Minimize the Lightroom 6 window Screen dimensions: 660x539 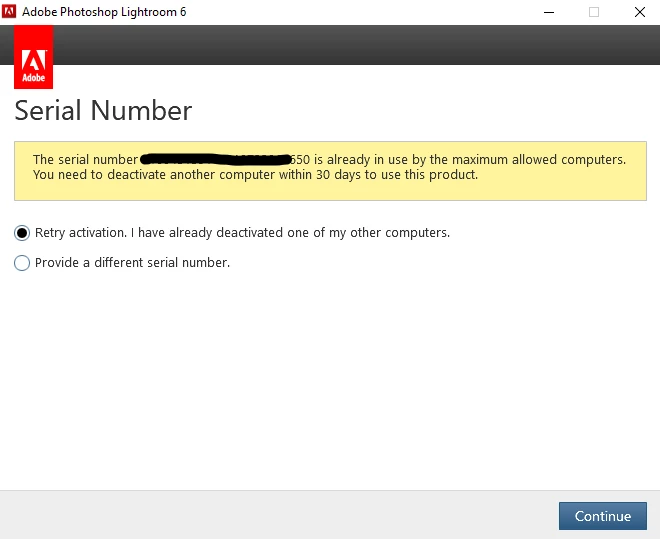click(549, 12)
